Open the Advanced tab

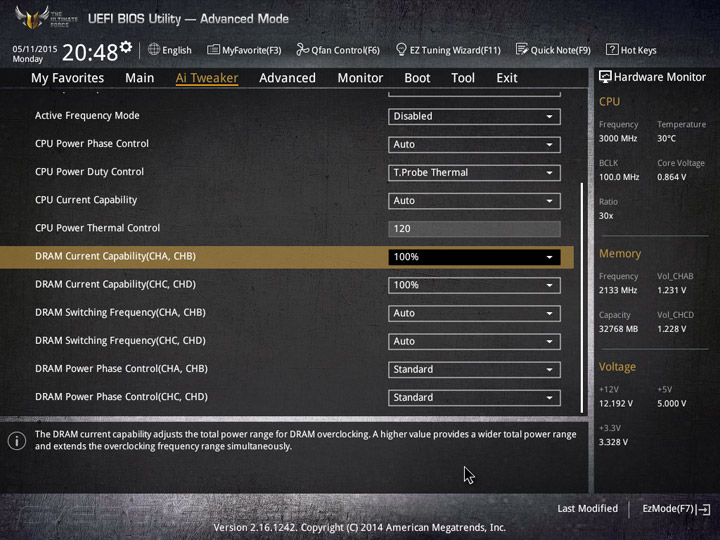(x=287, y=78)
